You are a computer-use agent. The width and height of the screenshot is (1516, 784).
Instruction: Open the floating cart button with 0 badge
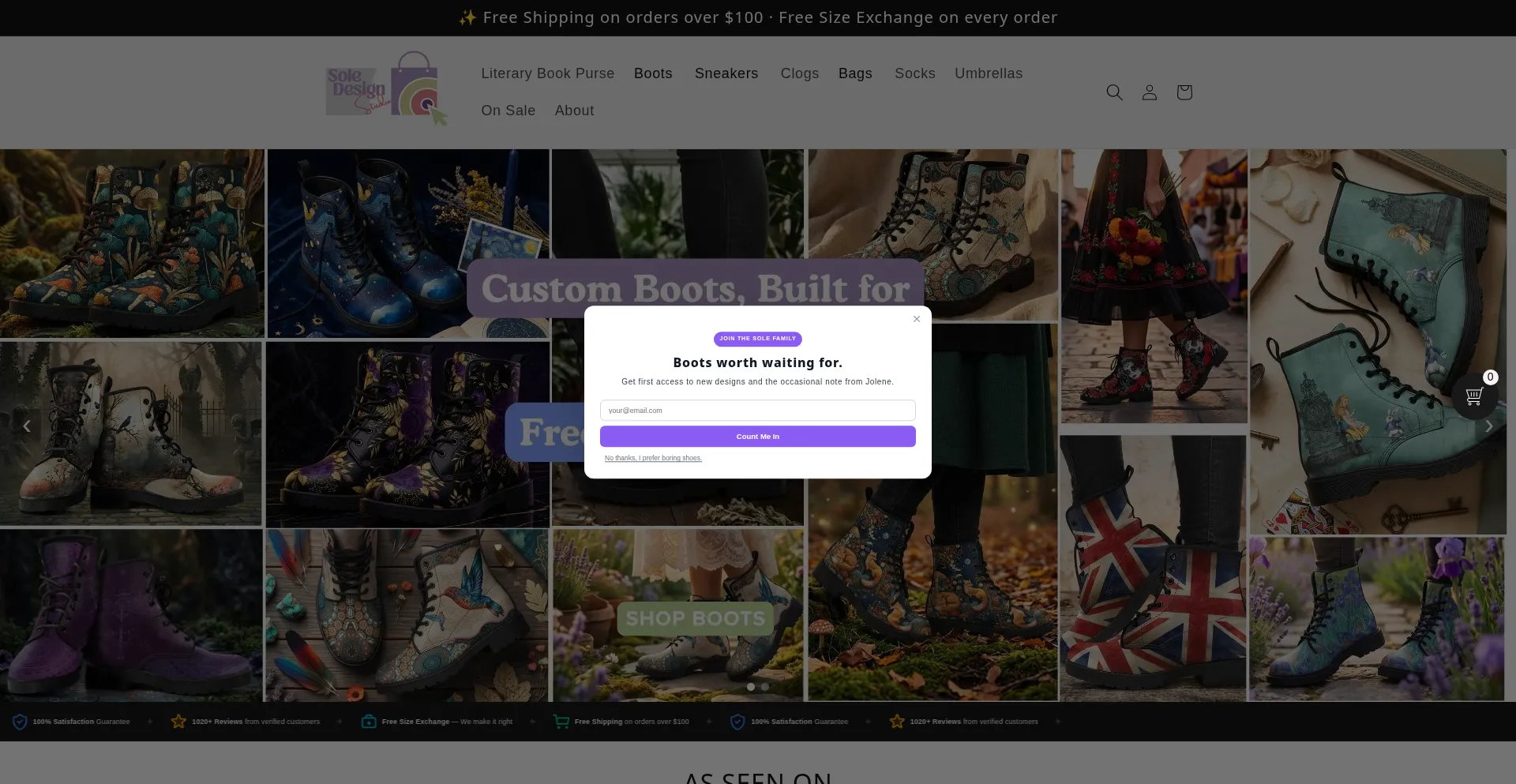pos(1474,396)
